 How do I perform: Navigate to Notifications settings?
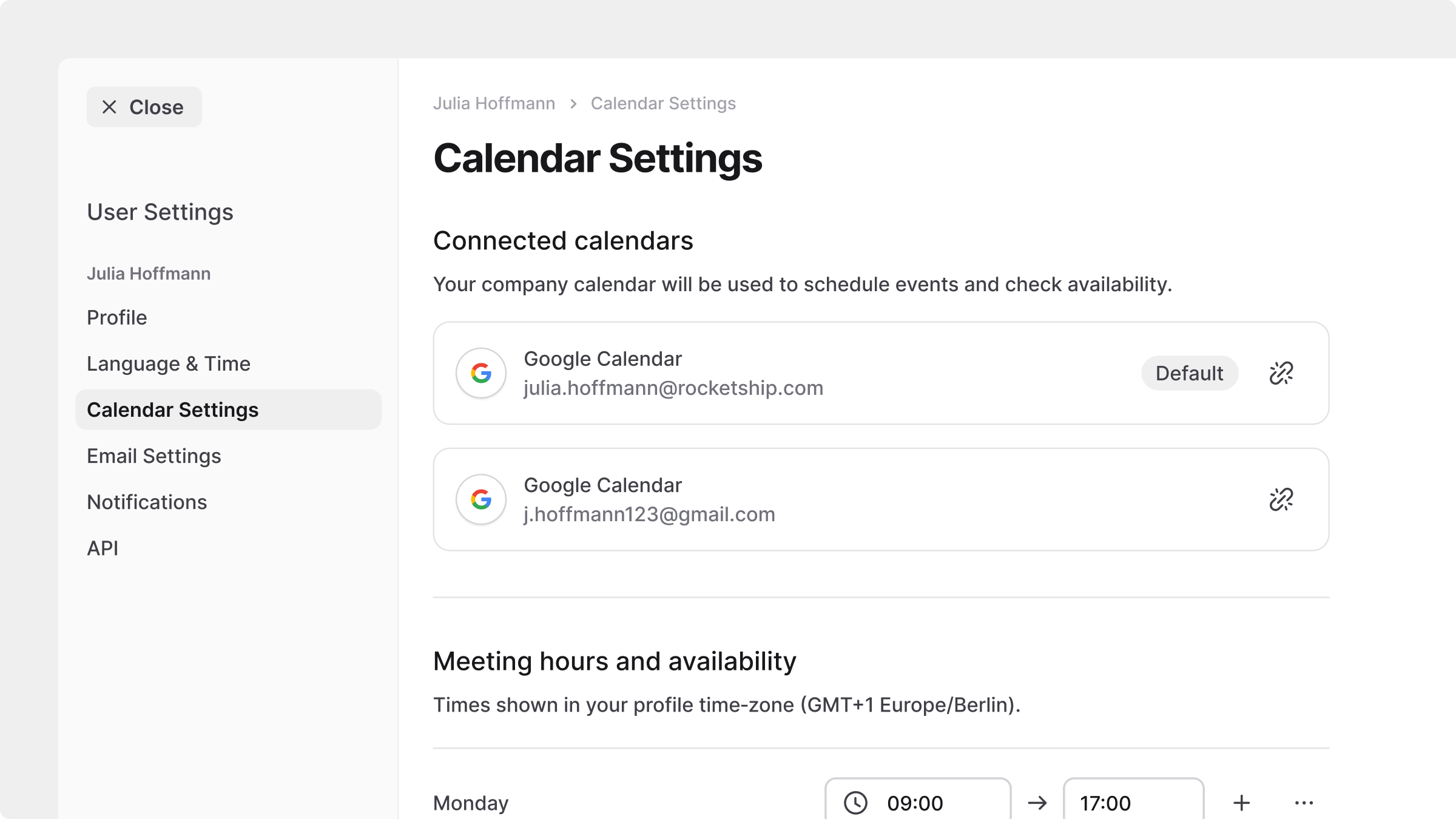pyautogui.click(x=147, y=502)
